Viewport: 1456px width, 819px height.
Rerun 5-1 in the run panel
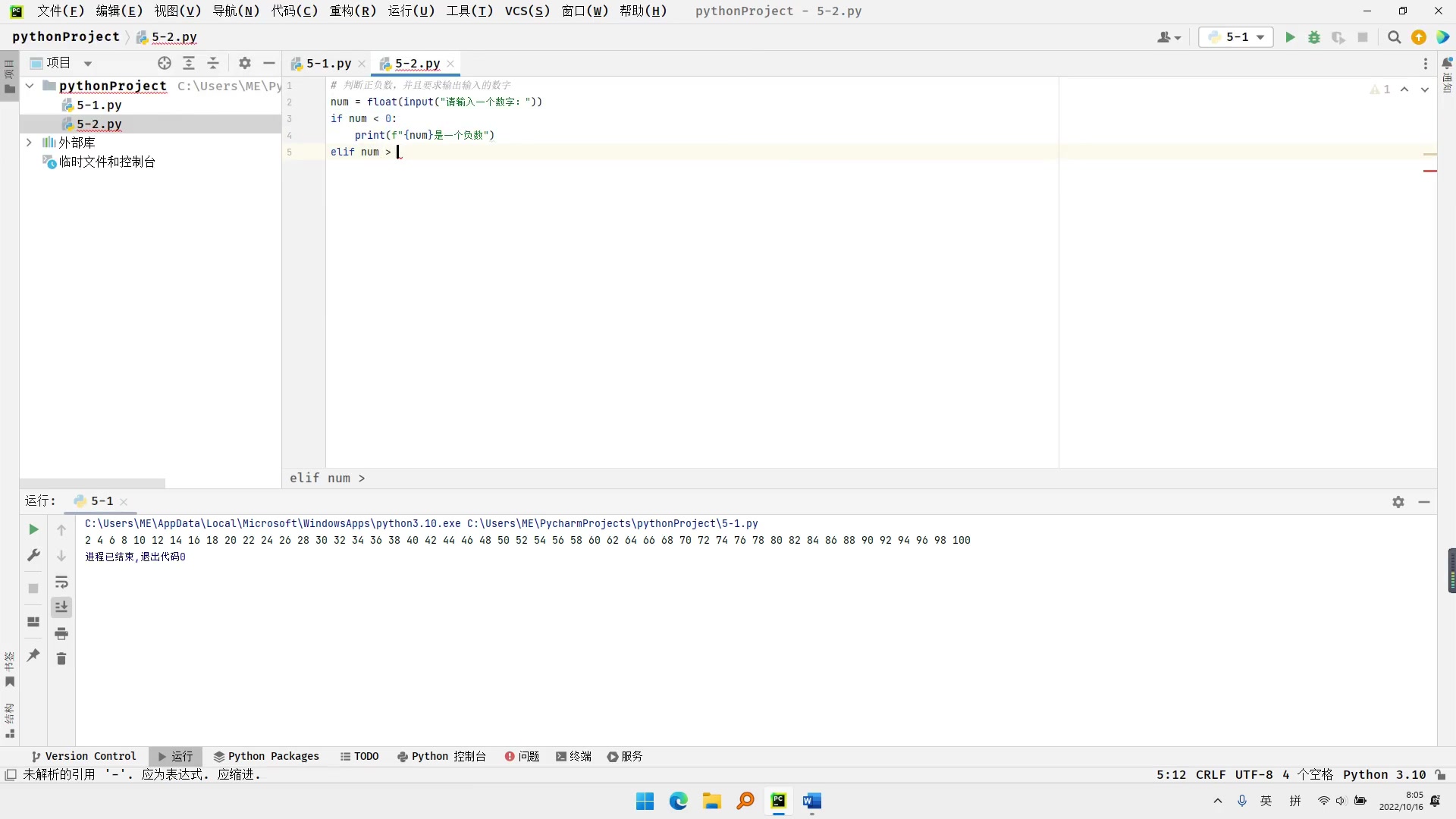point(33,529)
